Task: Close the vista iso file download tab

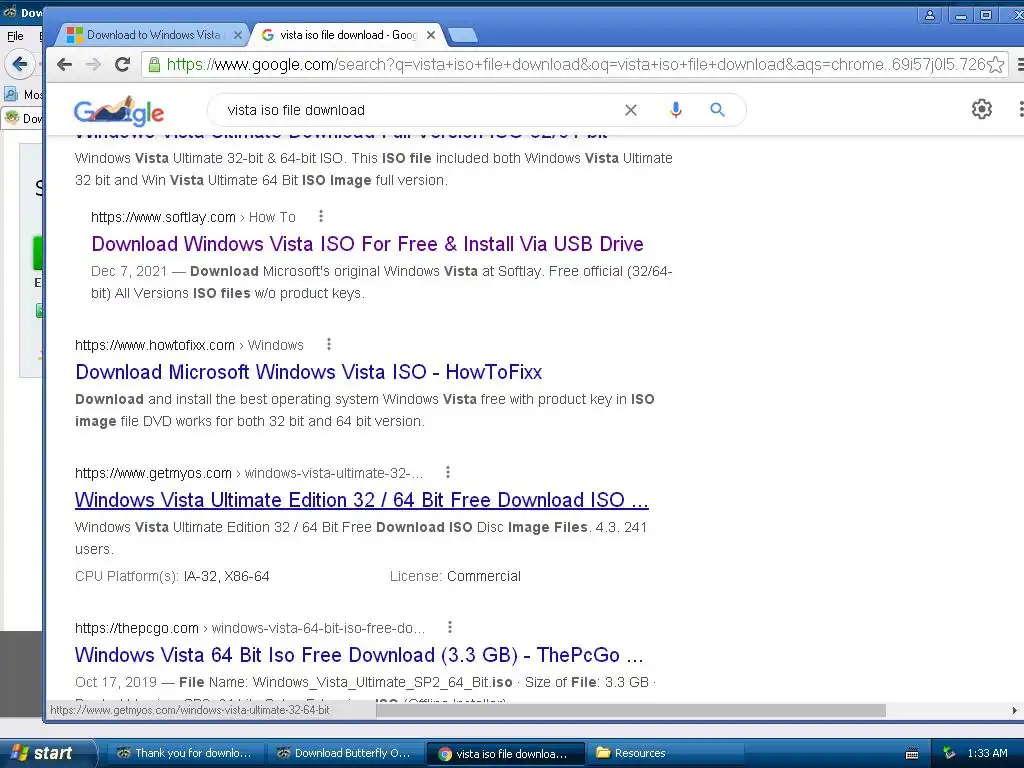Action: tap(431, 35)
